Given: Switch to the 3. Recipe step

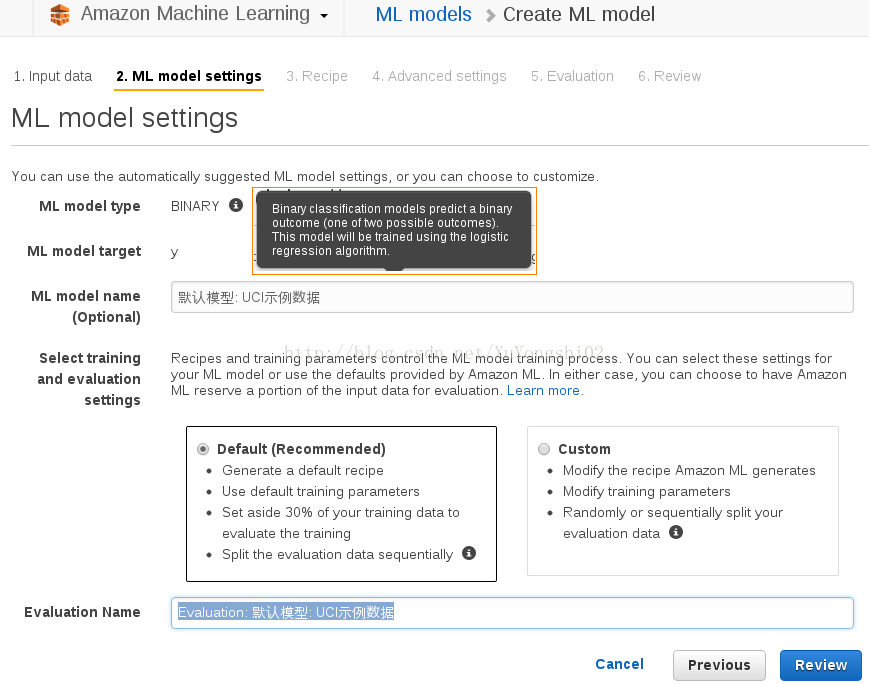Looking at the screenshot, I should pyautogui.click(x=316, y=76).
